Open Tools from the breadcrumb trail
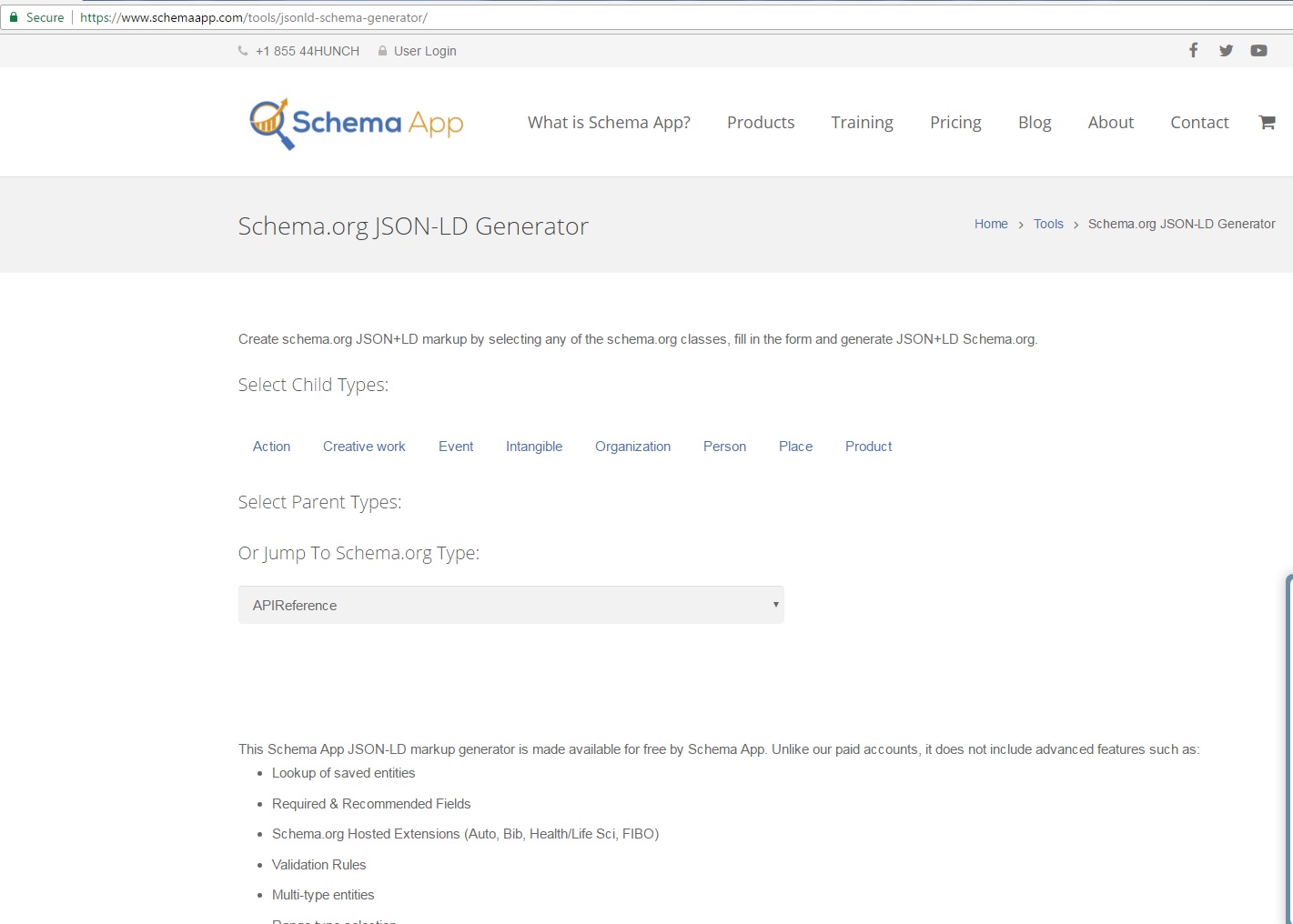This screenshot has height=924, width=1293. pos(1048,224)
